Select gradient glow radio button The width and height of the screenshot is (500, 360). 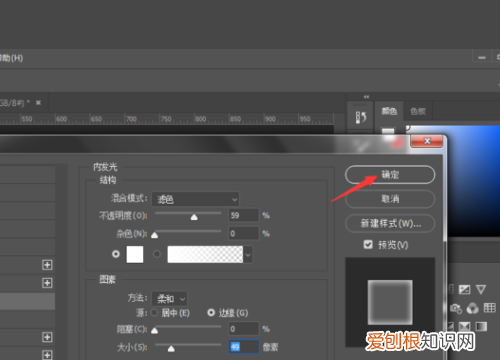[x=157, y=254]
